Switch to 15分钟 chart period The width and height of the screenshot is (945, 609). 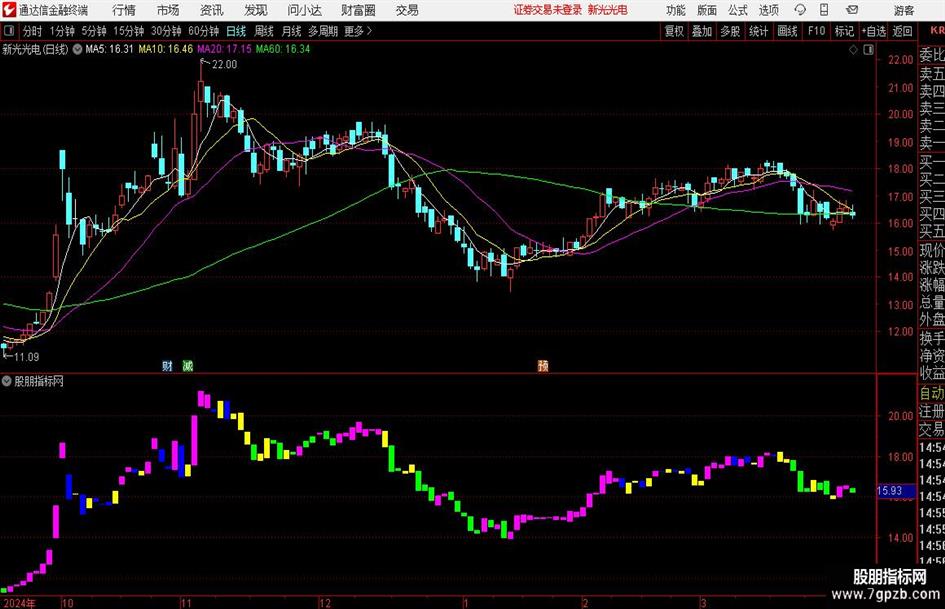(x=129, y=31)
